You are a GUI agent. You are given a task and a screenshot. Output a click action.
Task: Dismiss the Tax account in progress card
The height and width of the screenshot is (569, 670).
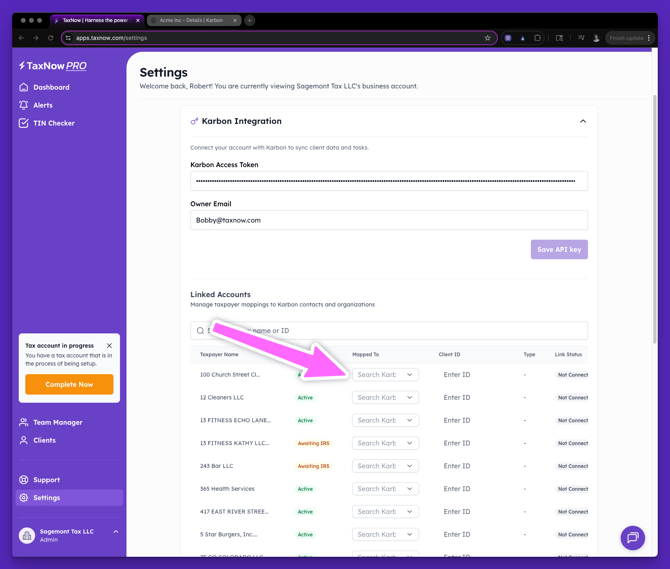tap(109, 346)
